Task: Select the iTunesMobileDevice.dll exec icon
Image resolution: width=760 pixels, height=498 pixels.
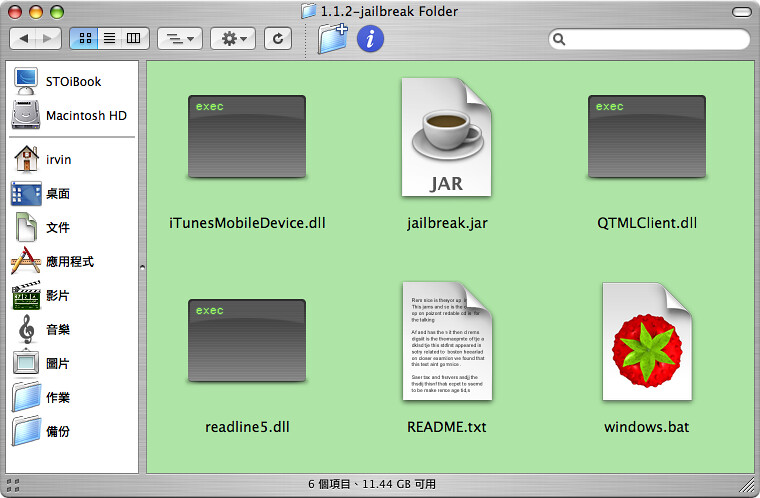Action: click(x=247, y=137)
